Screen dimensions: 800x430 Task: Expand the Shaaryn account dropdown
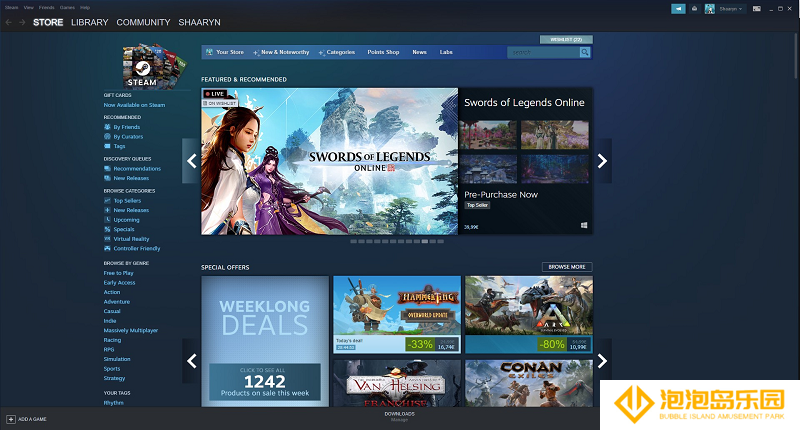pos(731,9)
